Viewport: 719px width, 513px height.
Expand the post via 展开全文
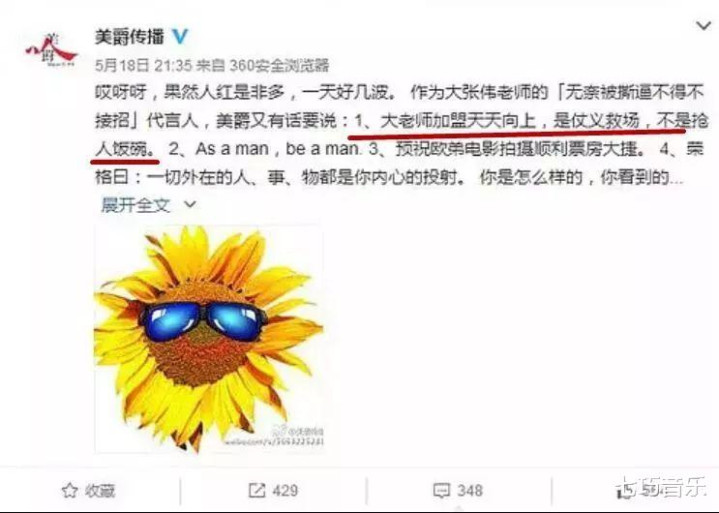[x=136, y=205]
